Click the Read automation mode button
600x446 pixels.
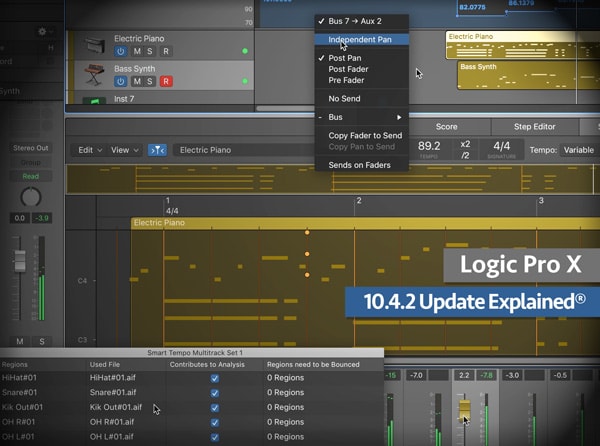pyautogui.click(x=31, y=176)
